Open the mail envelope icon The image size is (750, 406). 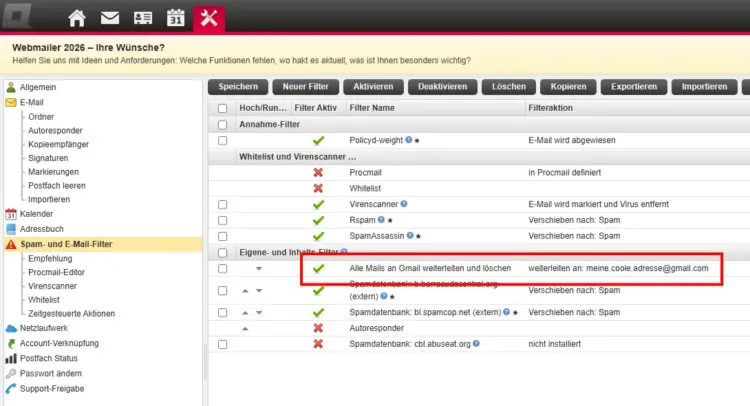(110, 18)
